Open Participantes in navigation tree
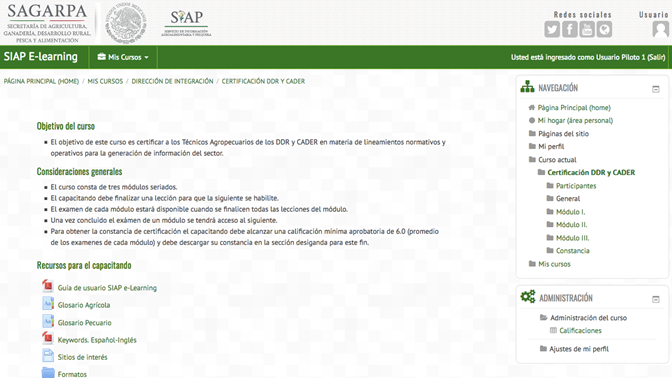672x378 pixels. [x=576, y=186]
